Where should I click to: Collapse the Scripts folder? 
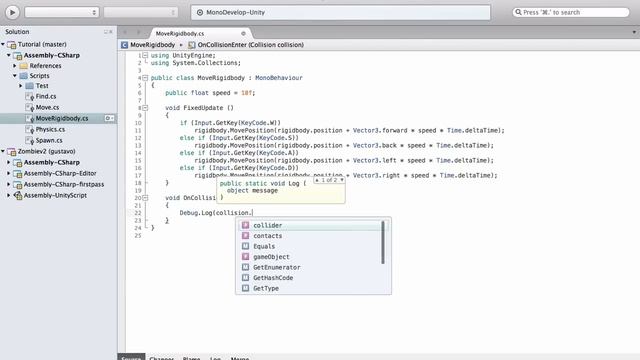(15, 76)
